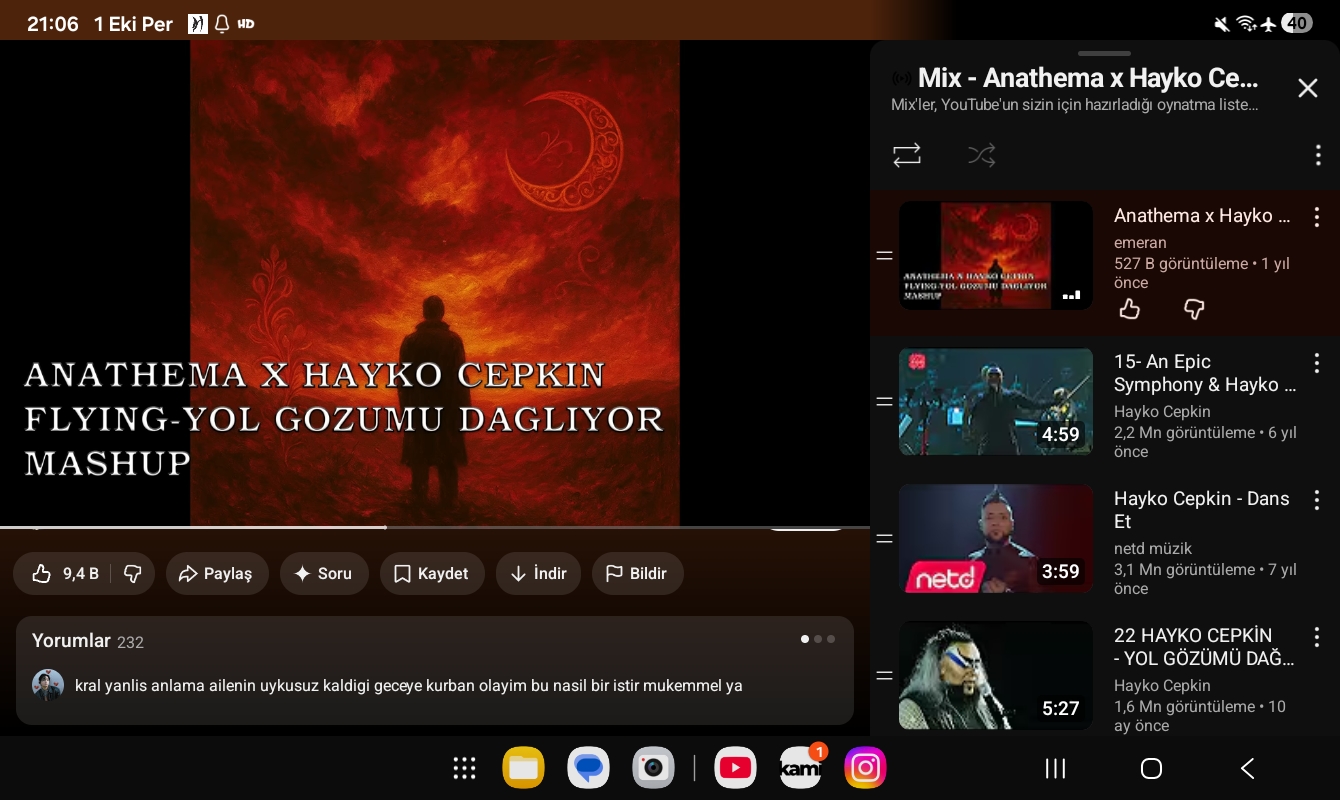1340x800 pixels.
Task: Open the Messages app in taskbar
Action: 589,768
